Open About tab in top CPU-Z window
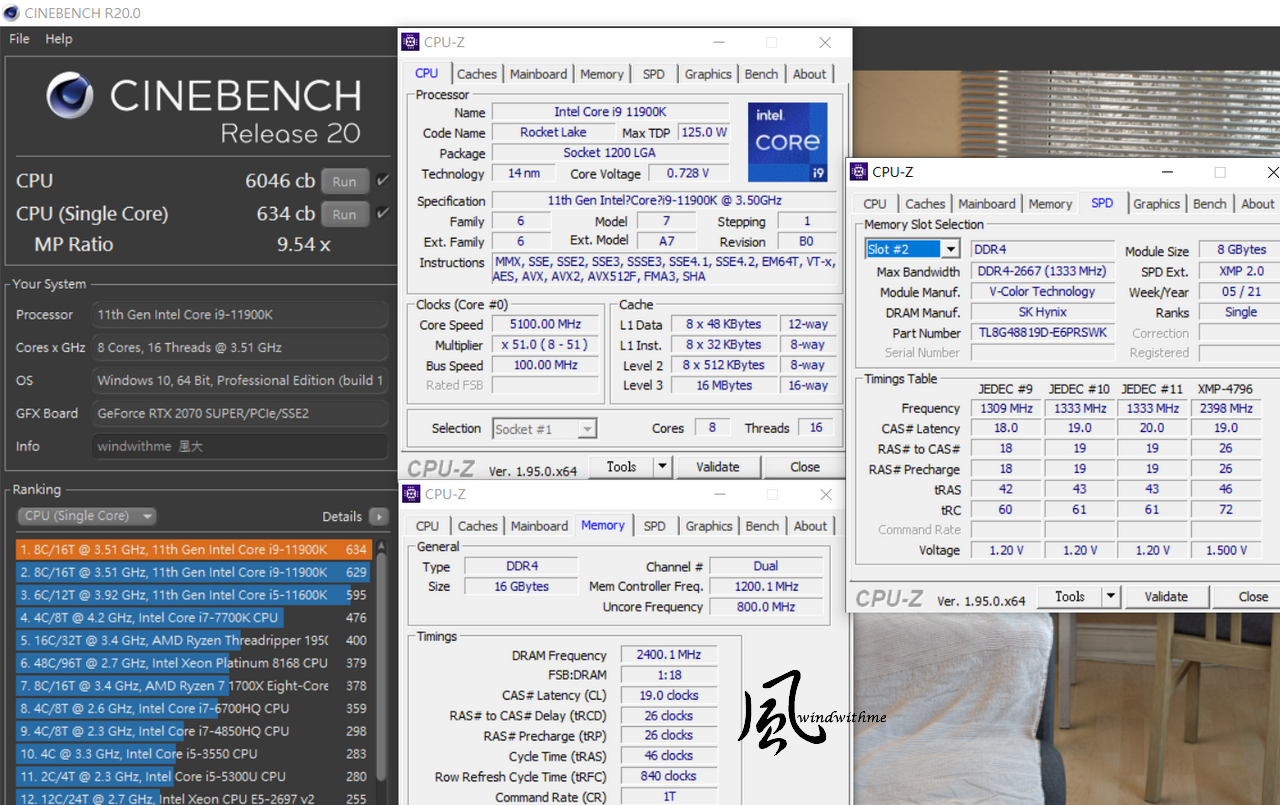 click(810, 74)
